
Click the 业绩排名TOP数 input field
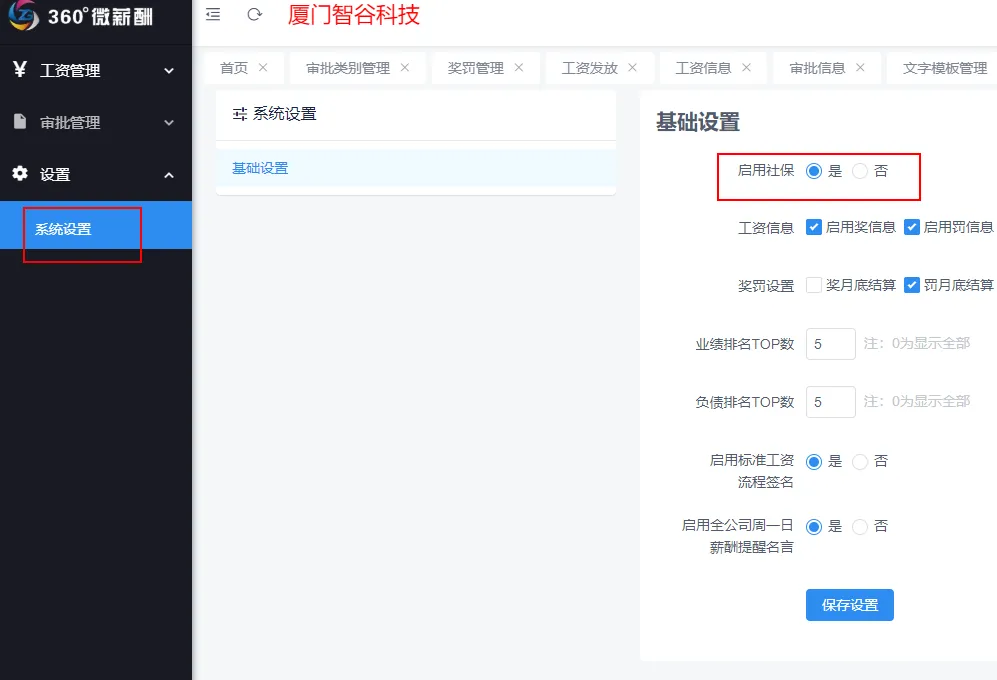click(x=830, y=344)
